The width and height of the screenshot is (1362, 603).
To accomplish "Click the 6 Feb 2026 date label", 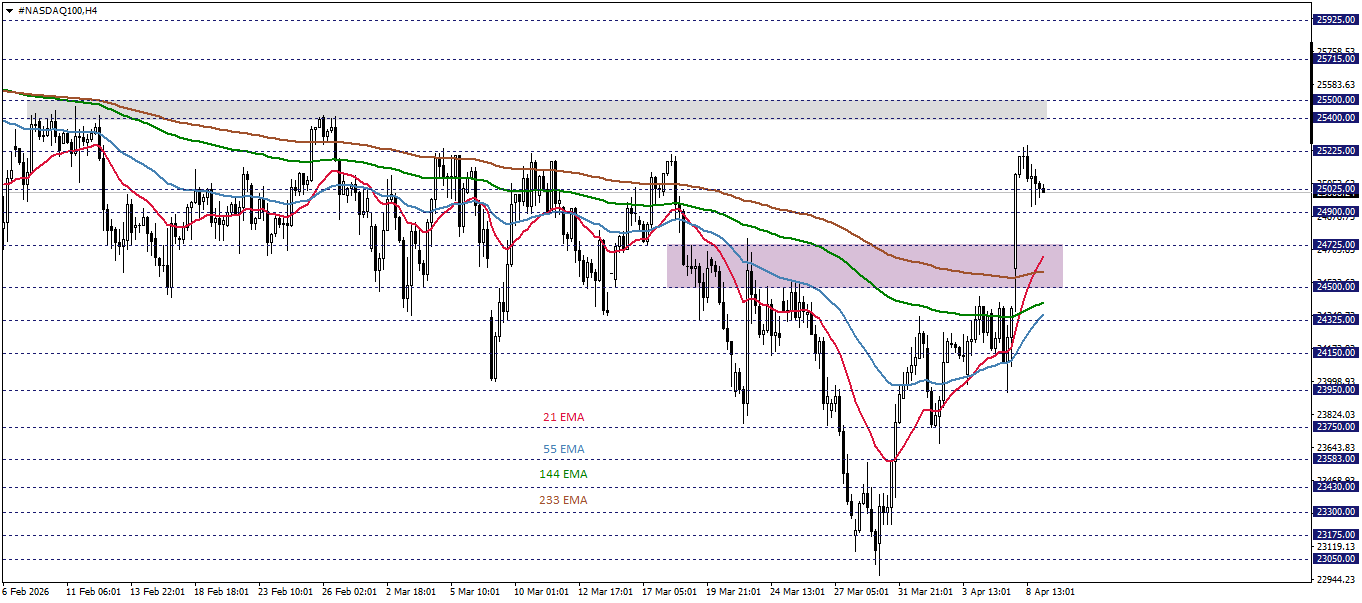I will pyautogui.click(x=25, y=590).
